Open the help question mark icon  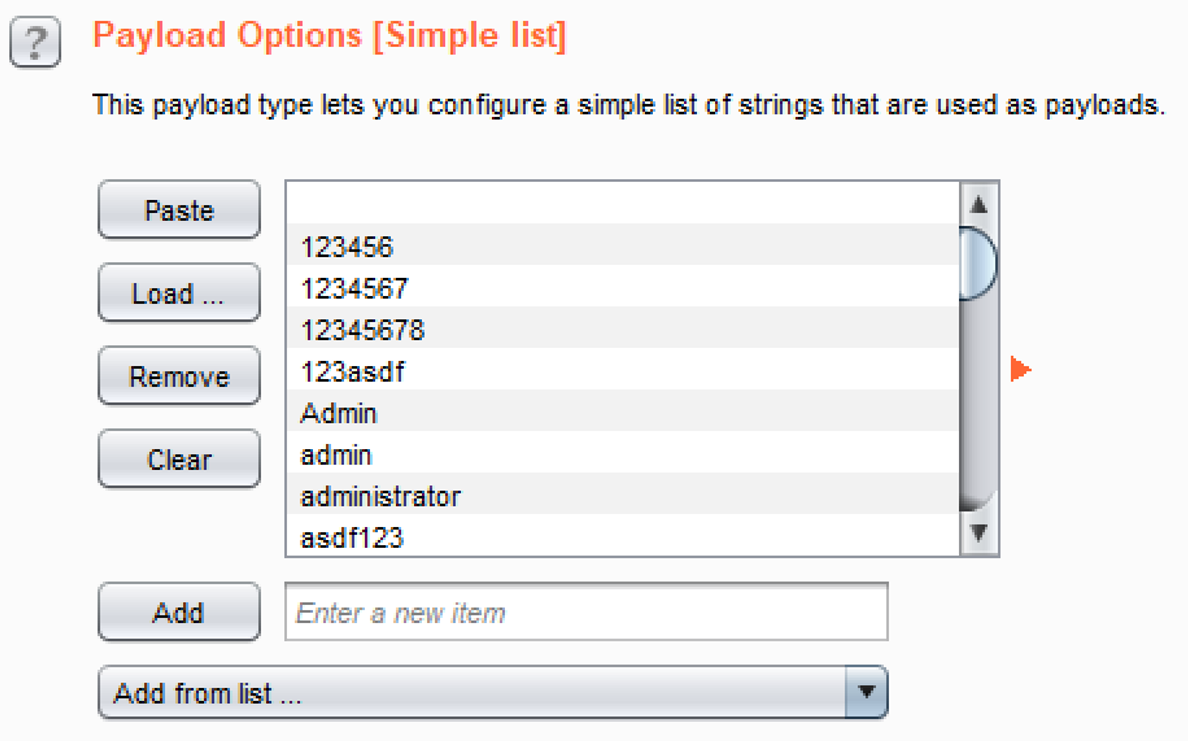pos(35,44)
